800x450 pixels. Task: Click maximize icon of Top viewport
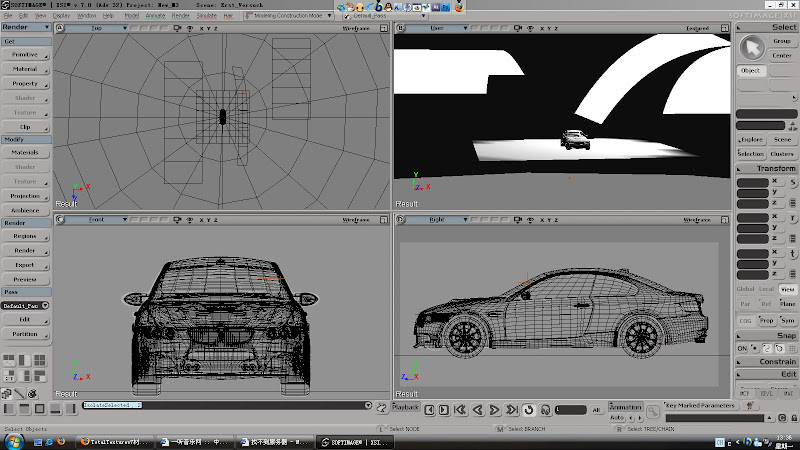[384, 29]
